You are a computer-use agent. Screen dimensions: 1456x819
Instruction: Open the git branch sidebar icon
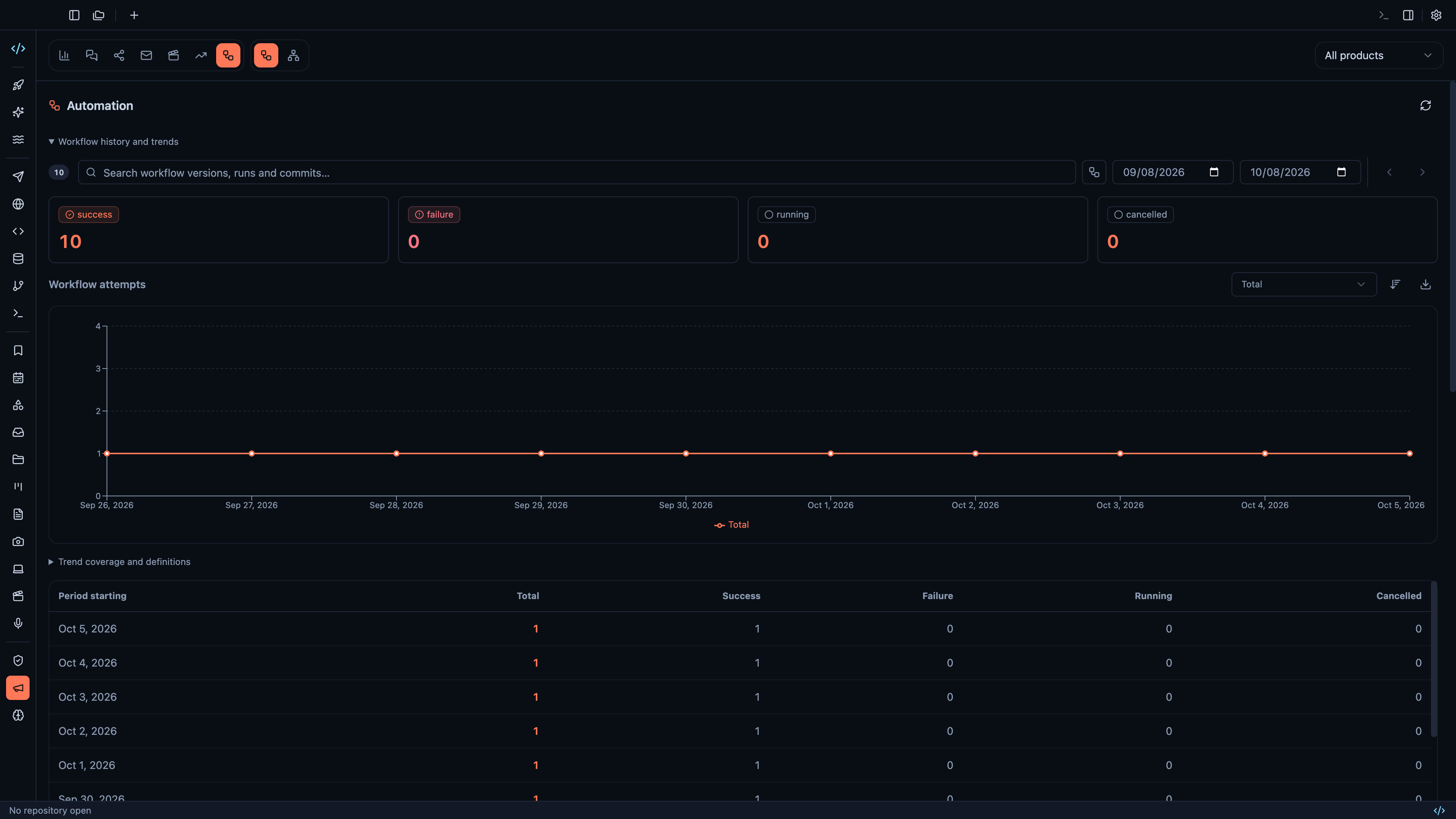coord(18,286)
